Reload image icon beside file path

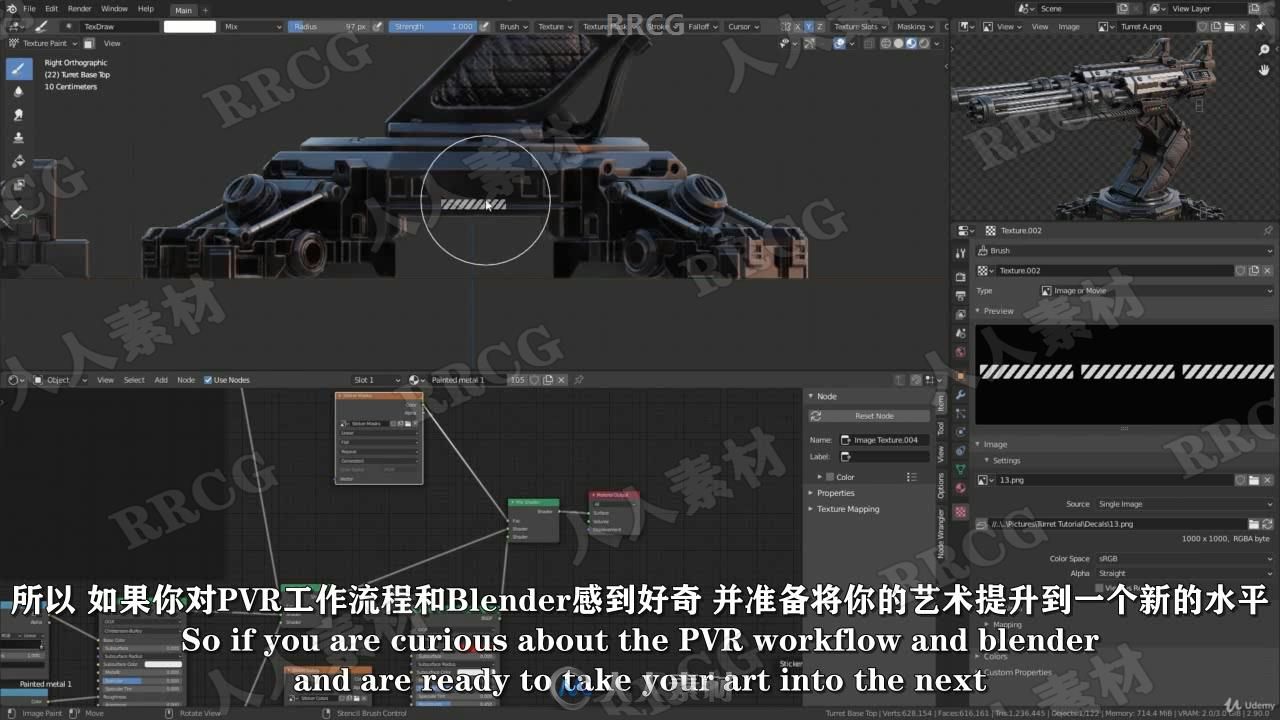pos(1267,524)
